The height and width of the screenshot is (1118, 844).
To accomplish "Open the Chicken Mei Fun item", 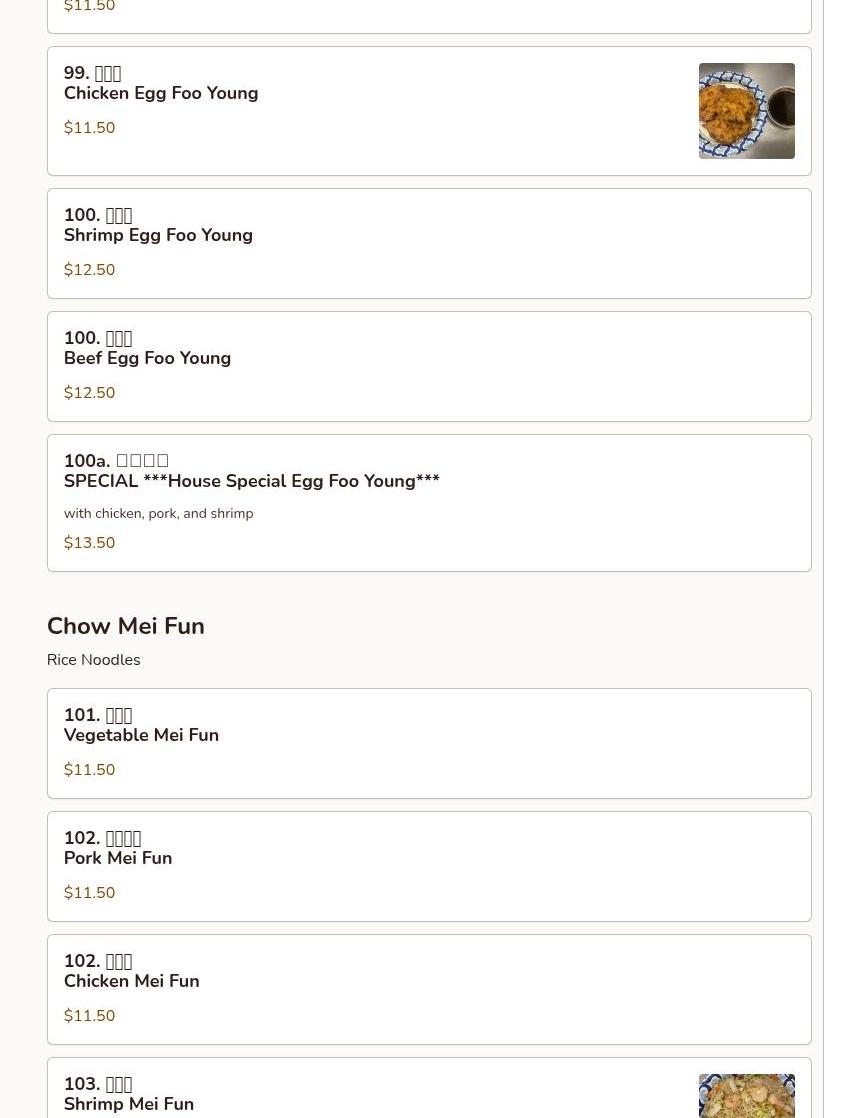I will click(x=131, y=981).
